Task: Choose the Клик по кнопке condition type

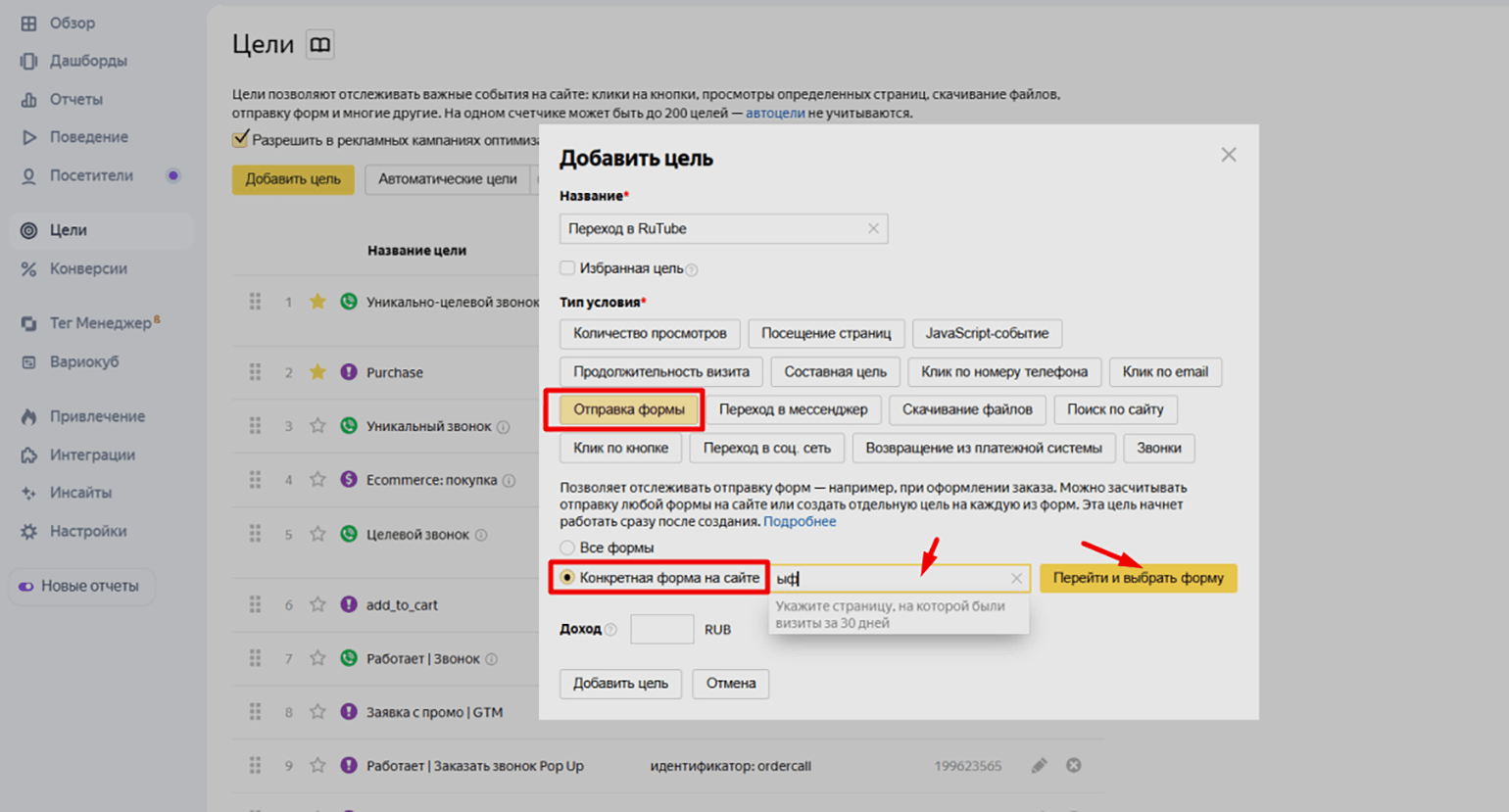Action: pyautogui.click(x=620, y=448)
